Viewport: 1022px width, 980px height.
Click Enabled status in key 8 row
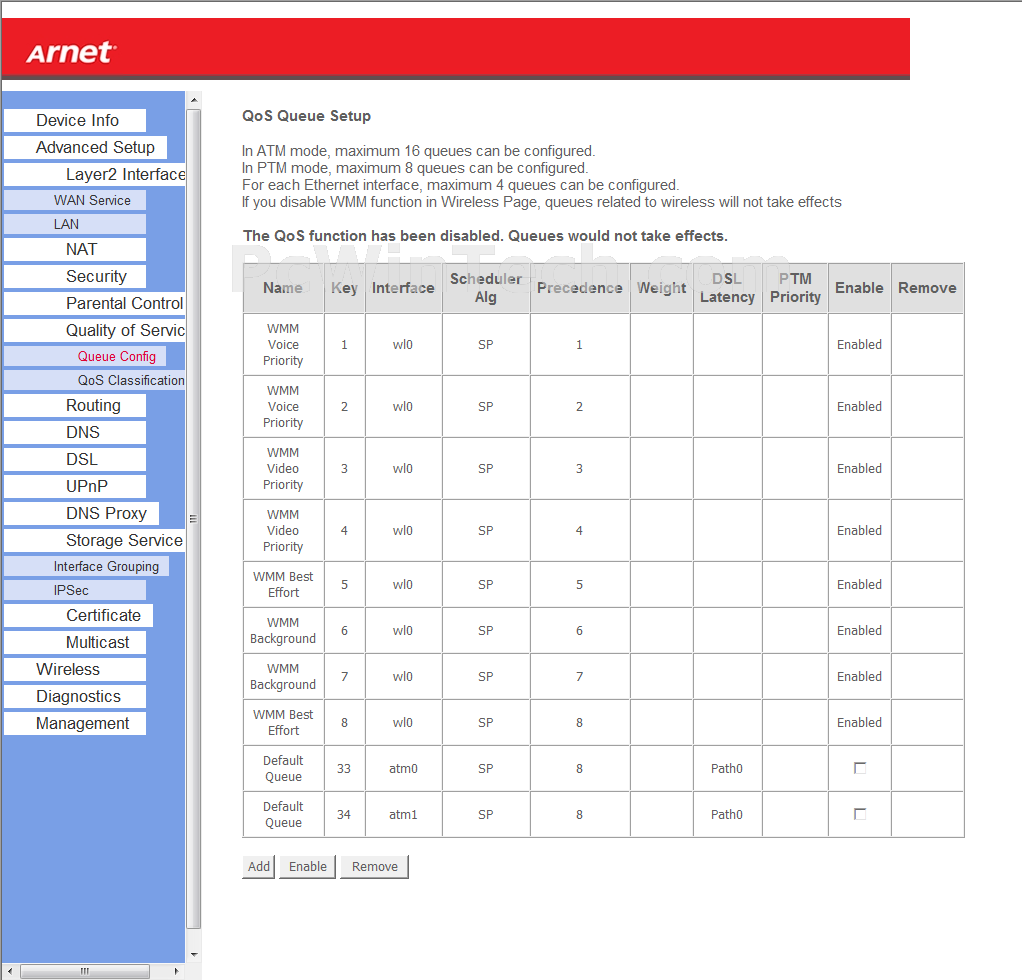(x=859, y=723)
